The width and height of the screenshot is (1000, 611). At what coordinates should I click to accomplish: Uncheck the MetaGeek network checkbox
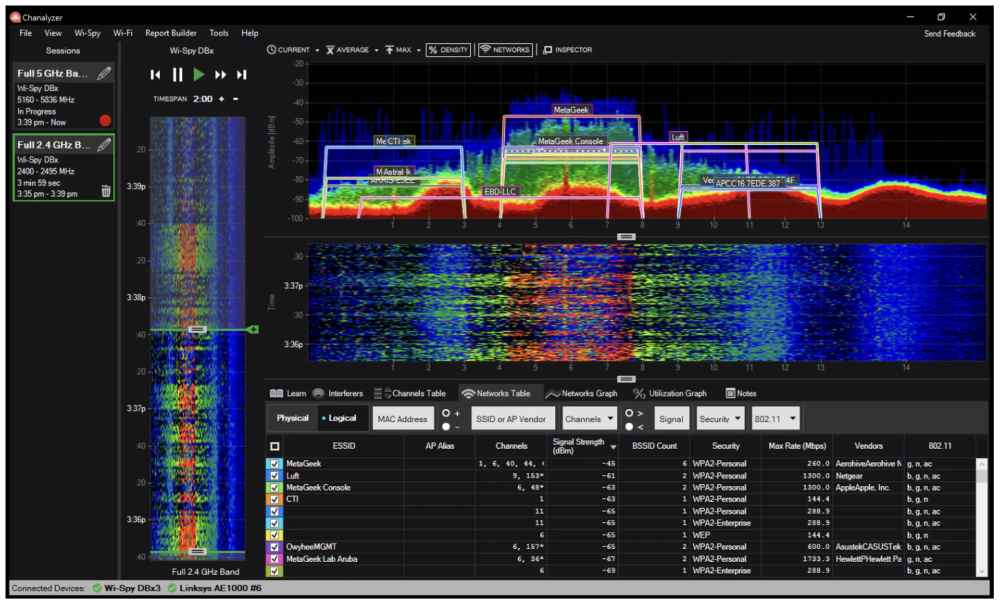pyautogui.click(x=275, y=464)
